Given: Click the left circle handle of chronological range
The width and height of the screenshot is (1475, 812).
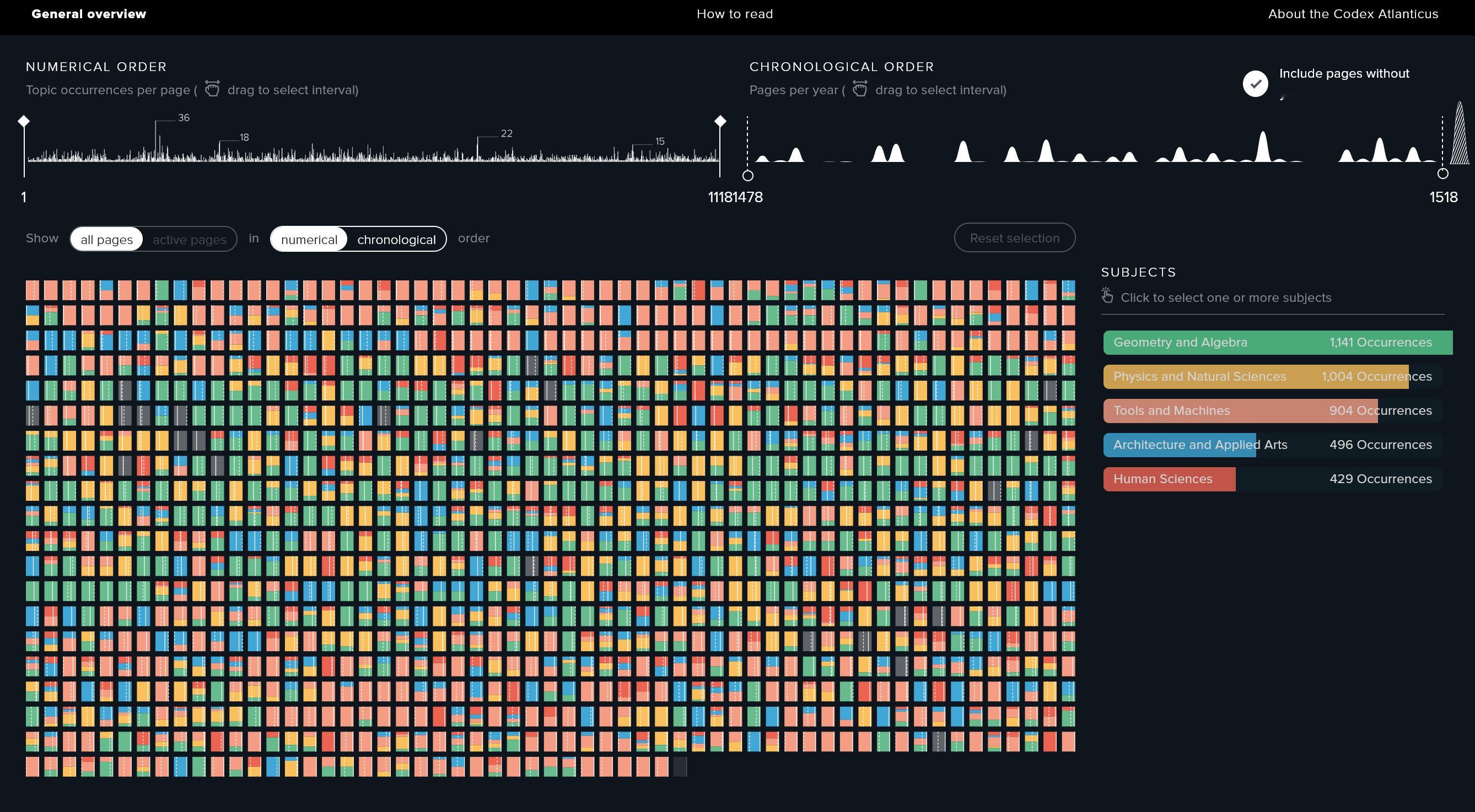Looking at the screenshot, I should coord(748,175).
